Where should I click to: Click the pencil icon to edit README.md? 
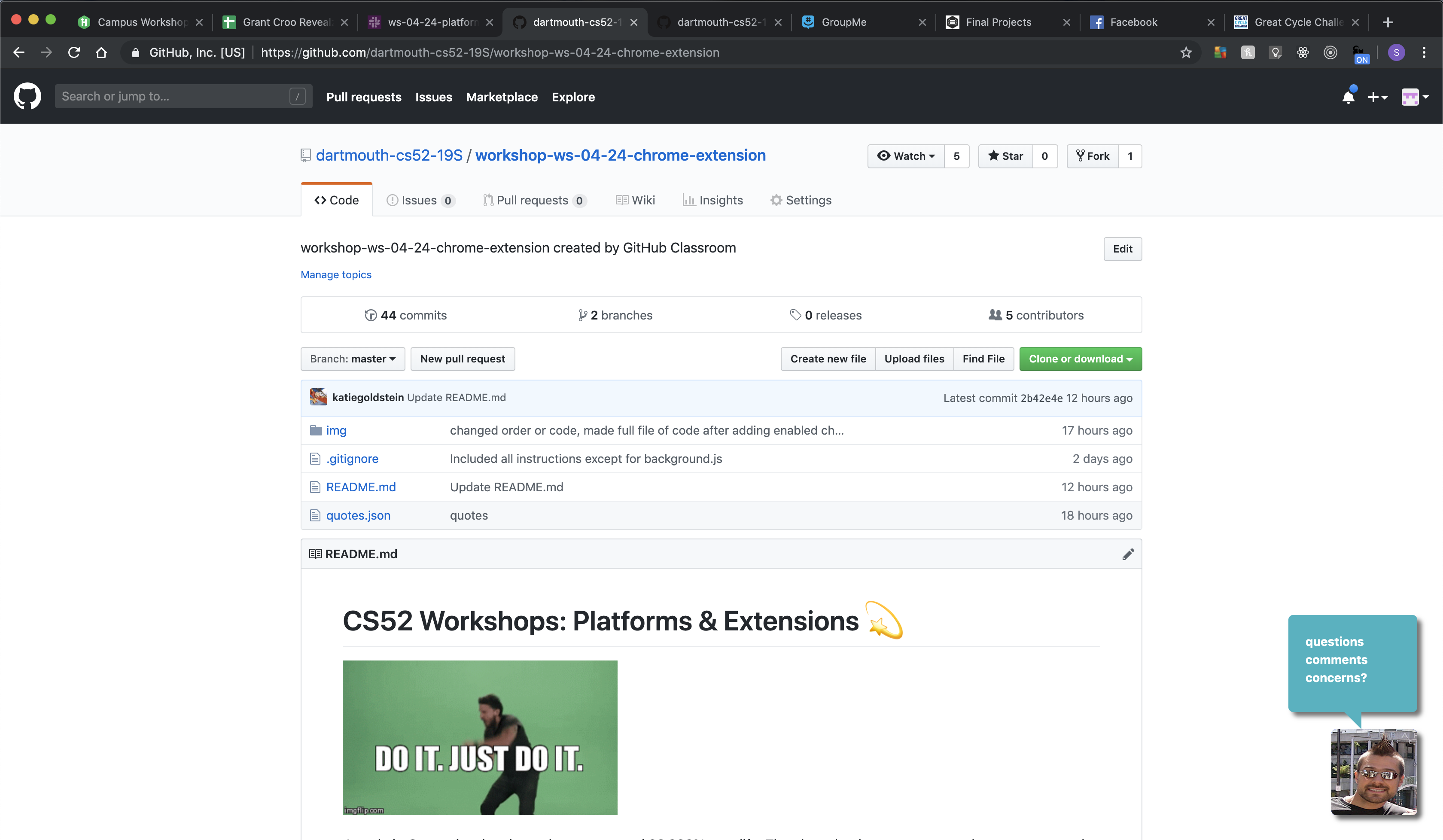point(1127,554)
